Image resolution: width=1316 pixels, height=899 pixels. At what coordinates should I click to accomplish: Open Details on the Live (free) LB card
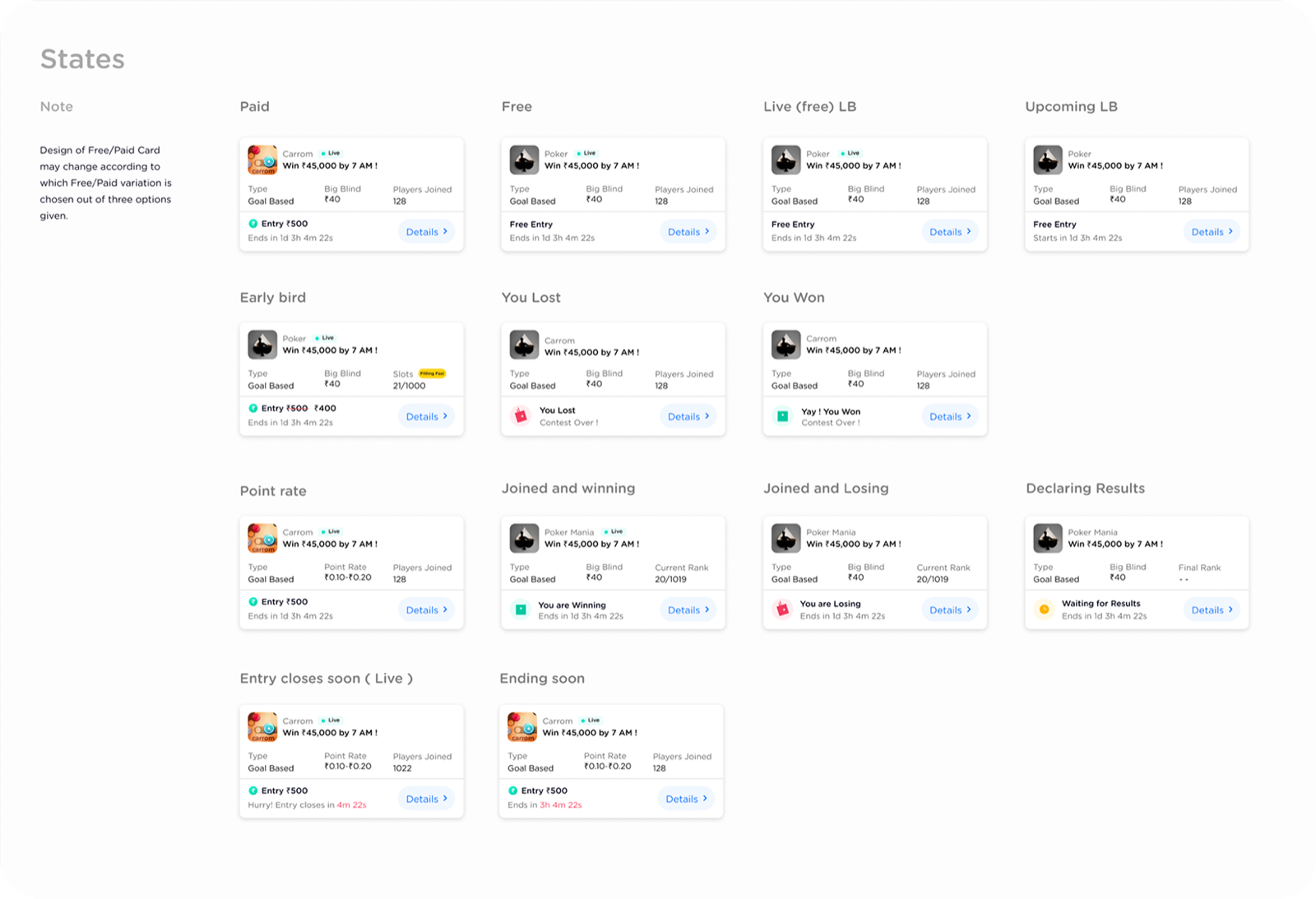[950, 232]
